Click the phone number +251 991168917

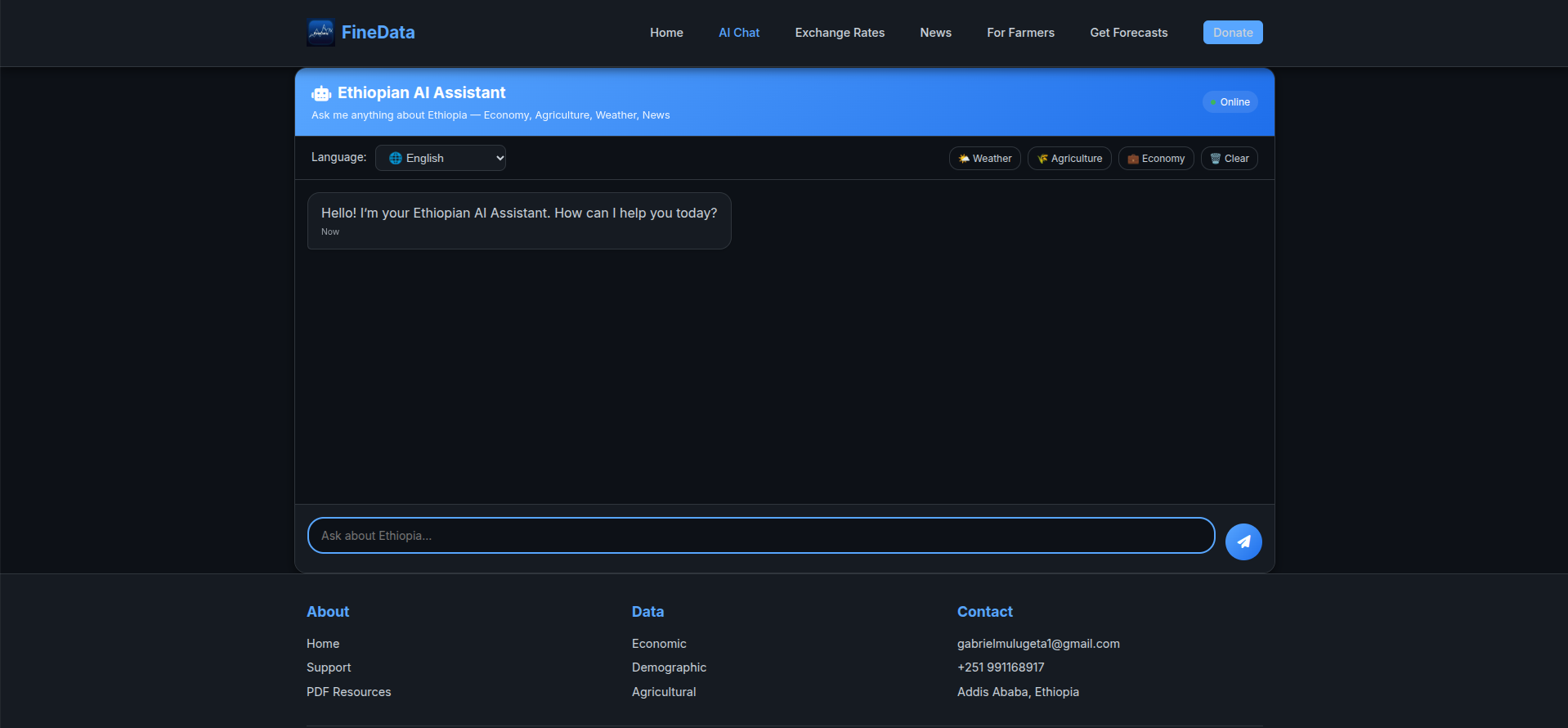(1001, 667)
